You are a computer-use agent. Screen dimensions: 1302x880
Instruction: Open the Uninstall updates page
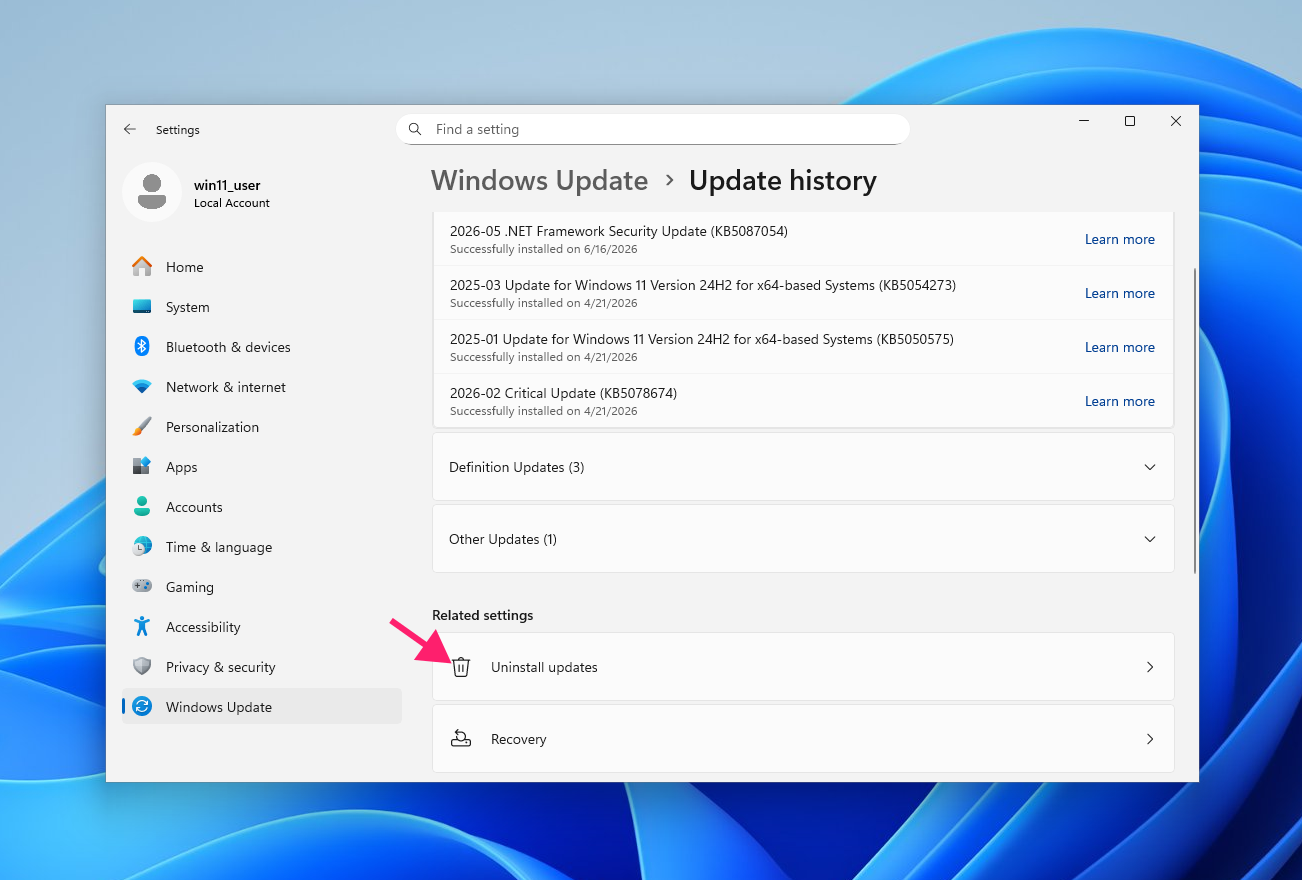coord(803,667)
